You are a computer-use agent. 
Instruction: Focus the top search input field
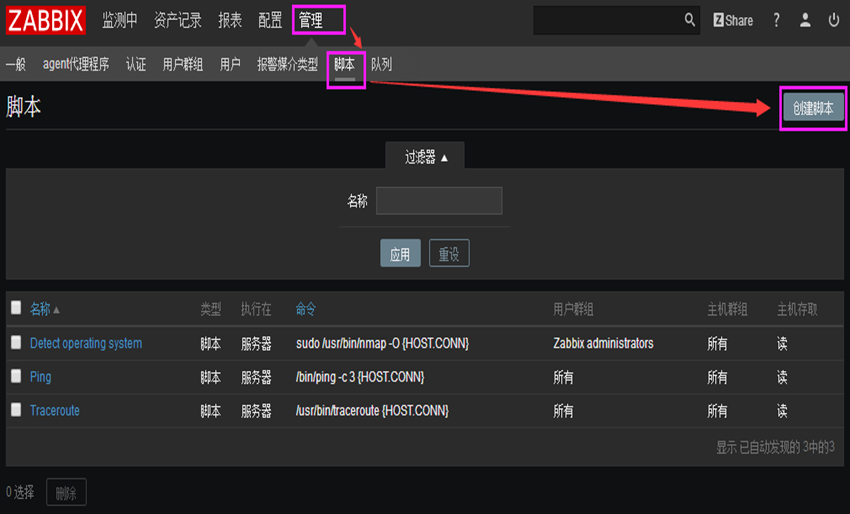click(608, 21)
